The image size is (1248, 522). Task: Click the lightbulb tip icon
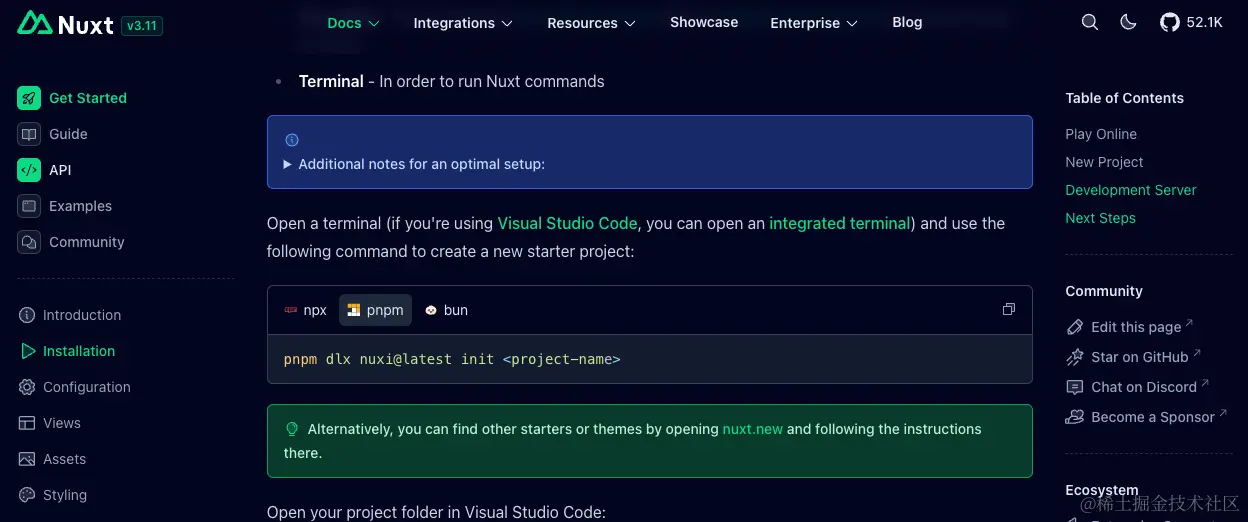292,429
